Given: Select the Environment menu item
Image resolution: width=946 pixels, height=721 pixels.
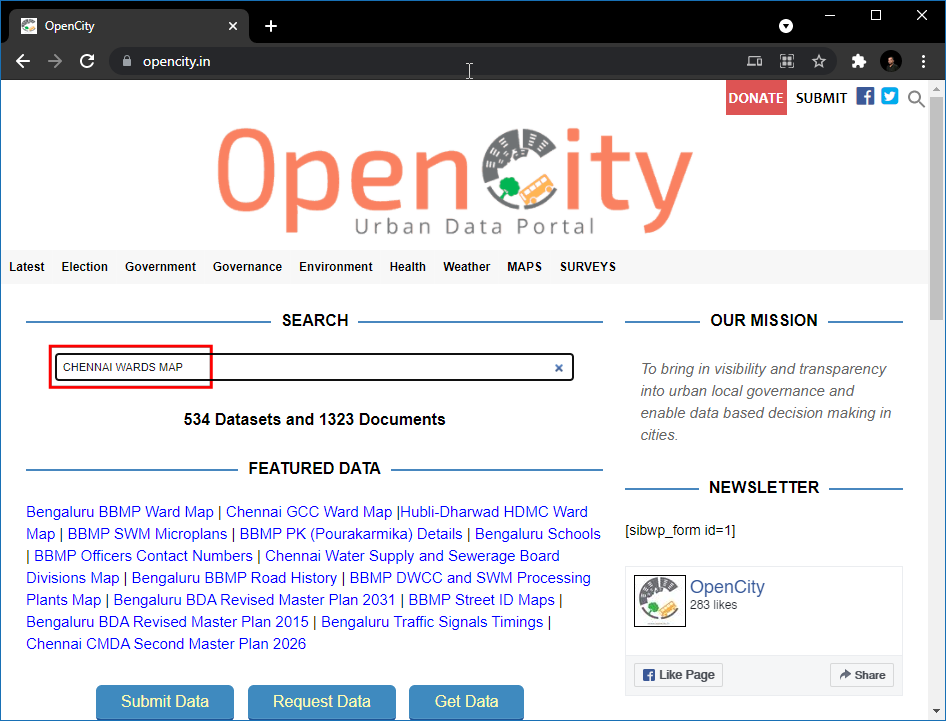Looking at the screenshot, I should (336, 267).
